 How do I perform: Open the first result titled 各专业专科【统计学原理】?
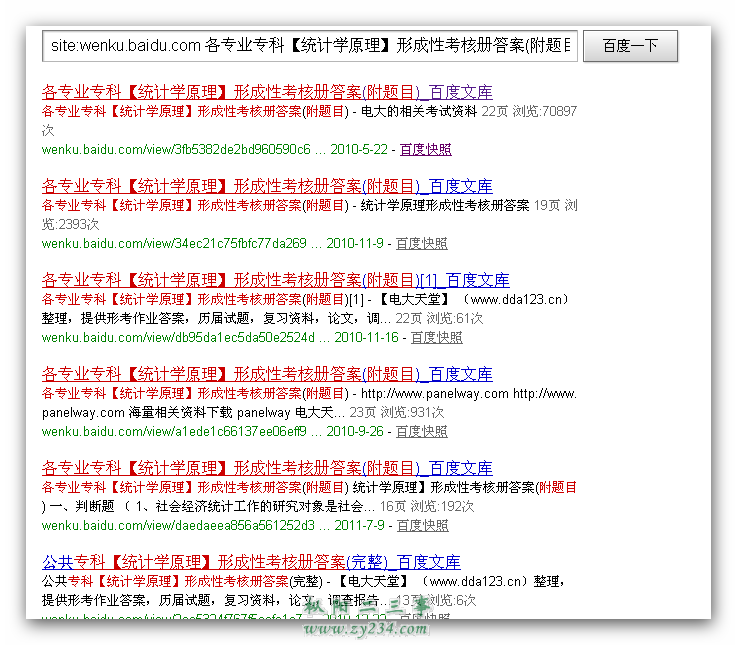(267, 92)
